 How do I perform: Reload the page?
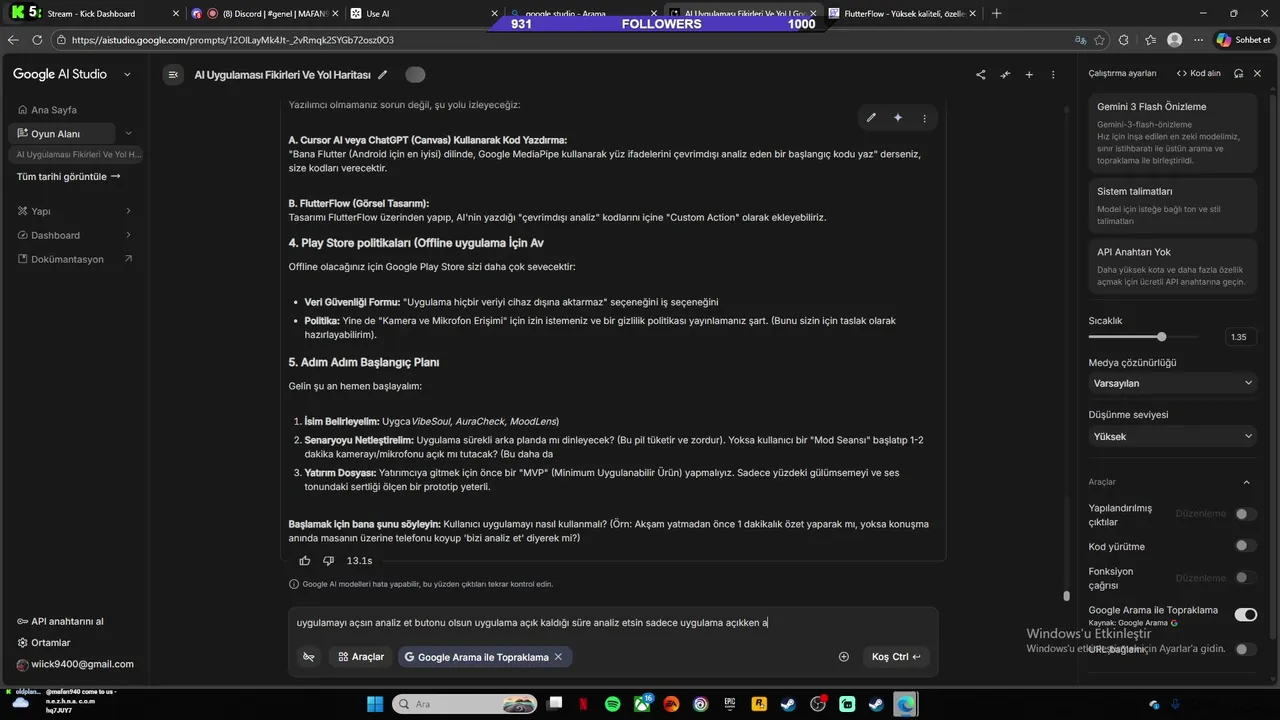click(37, 40)
